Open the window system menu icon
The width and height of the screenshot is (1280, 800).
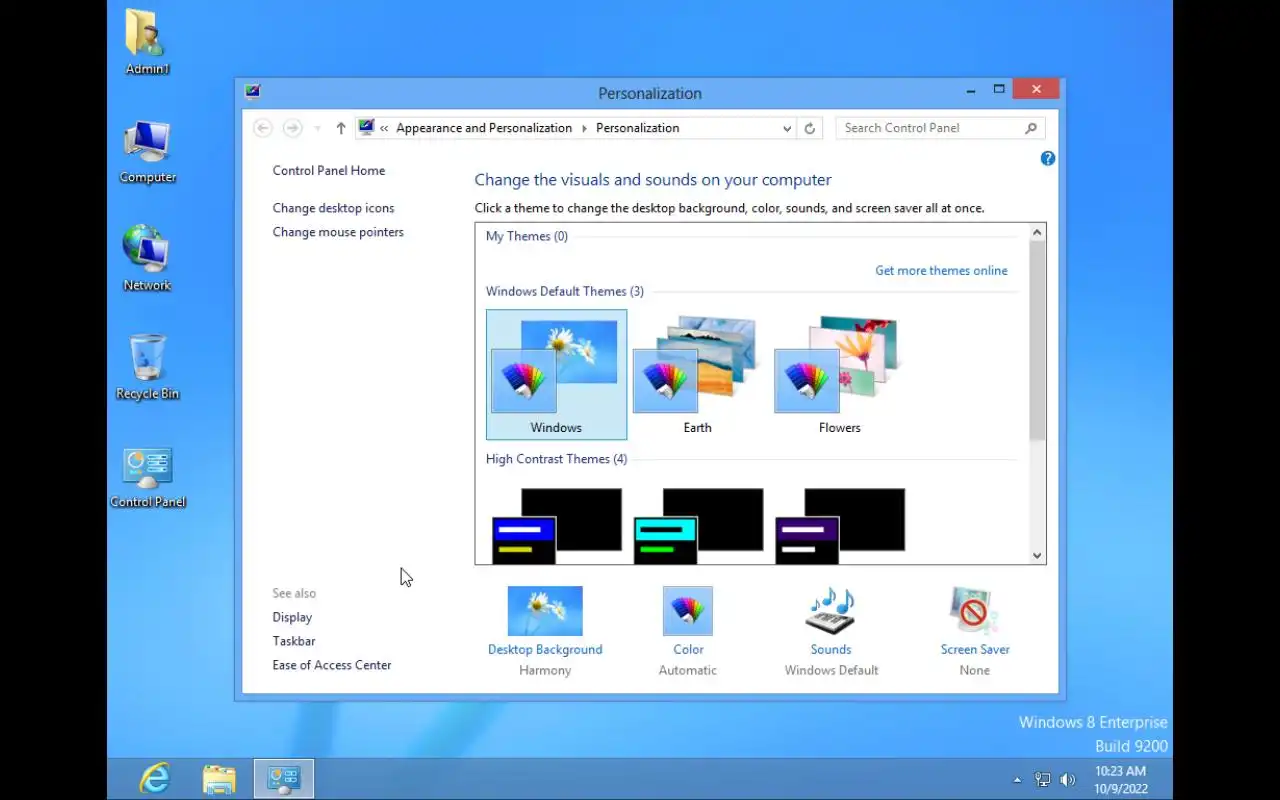click(x=252, y=91)
